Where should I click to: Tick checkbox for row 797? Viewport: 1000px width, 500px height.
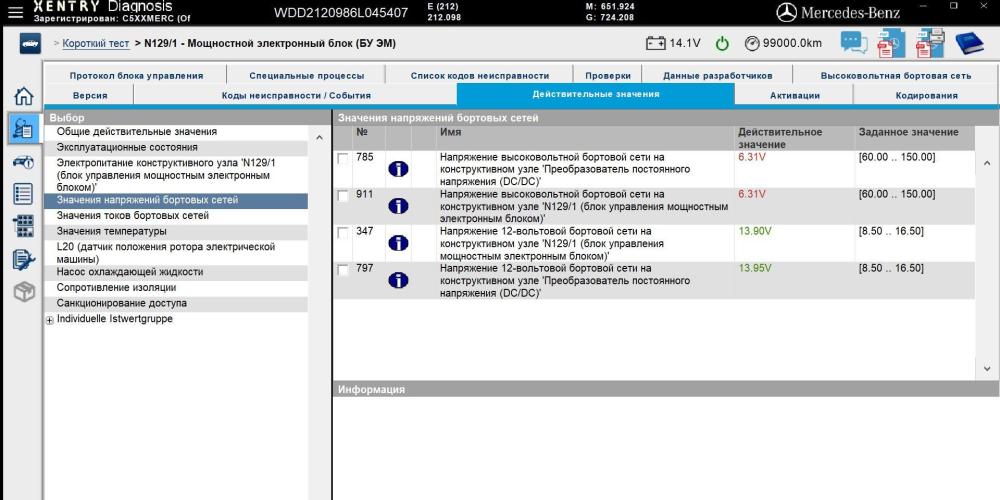click(343, 270)
